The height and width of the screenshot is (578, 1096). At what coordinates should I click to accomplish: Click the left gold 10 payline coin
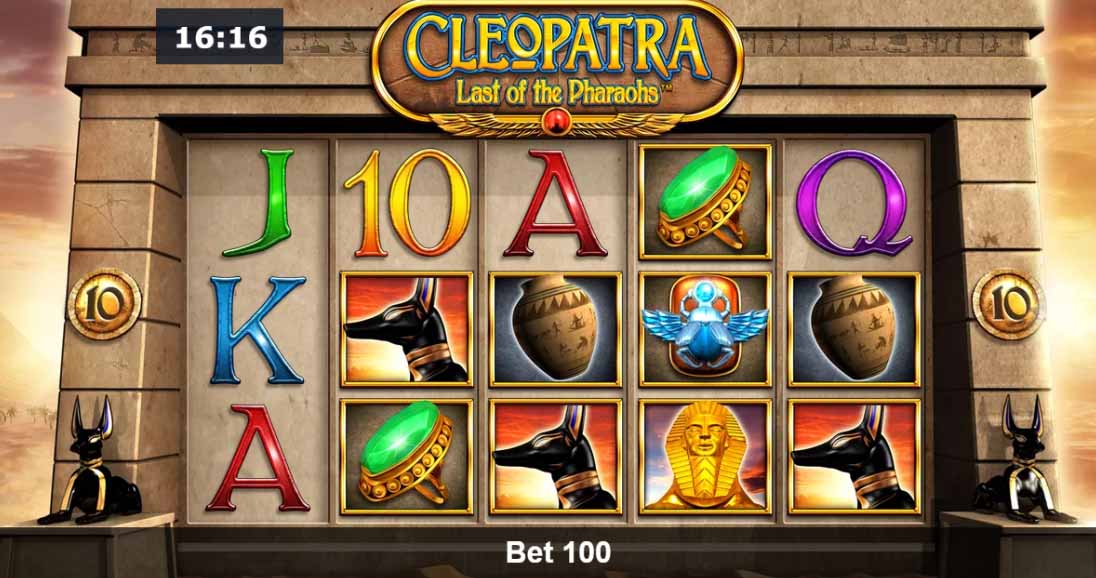(x=104, y=304)
